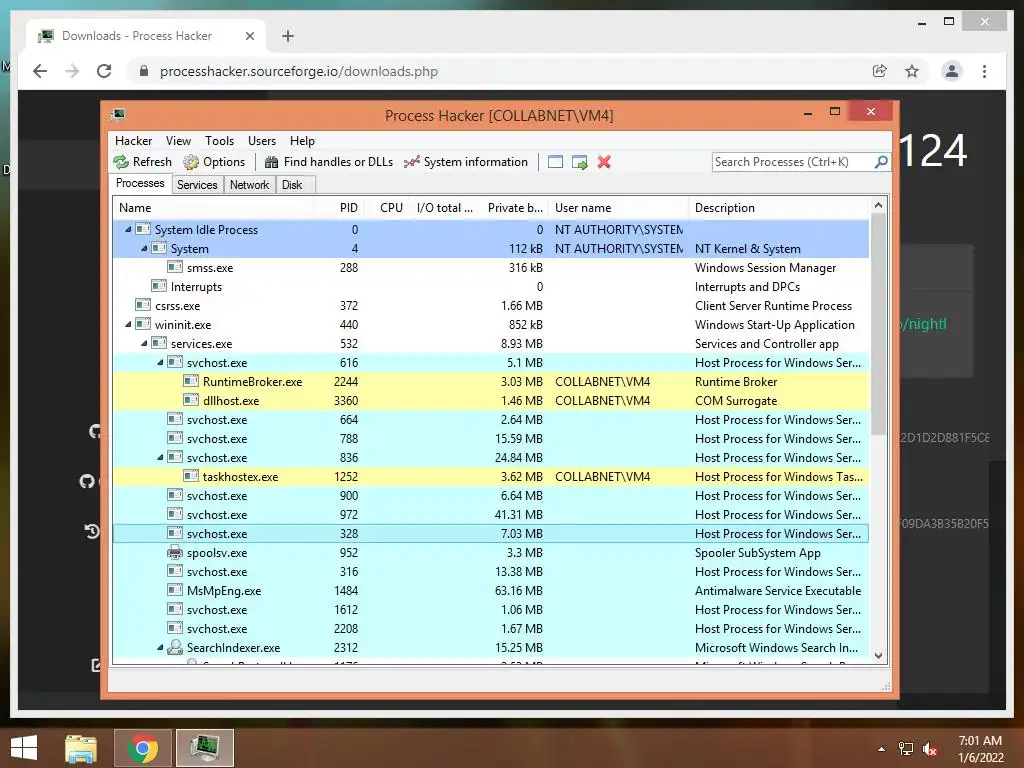Close the Downloads - Process Hacker tab
Viewport: 1024px width, 768px height.
coord(249,36)
